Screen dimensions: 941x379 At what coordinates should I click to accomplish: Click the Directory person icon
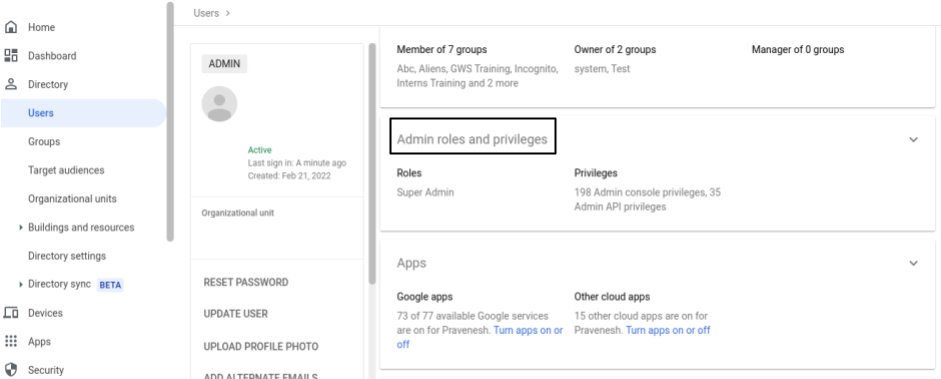[x=11, y=84]
